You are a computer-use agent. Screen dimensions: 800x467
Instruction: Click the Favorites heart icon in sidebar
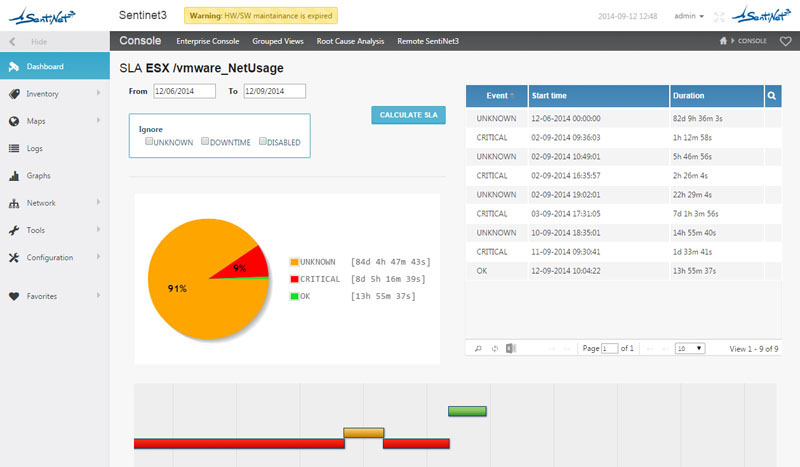[14, 296]
